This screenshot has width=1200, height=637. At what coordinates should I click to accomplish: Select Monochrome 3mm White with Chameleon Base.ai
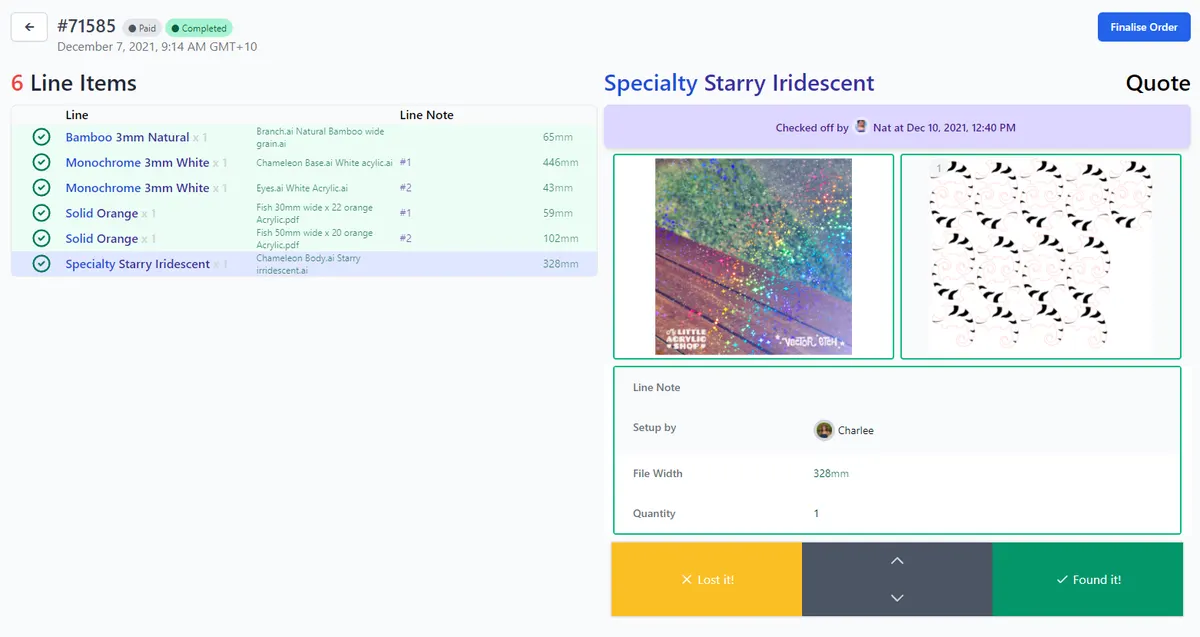point(137,162)
